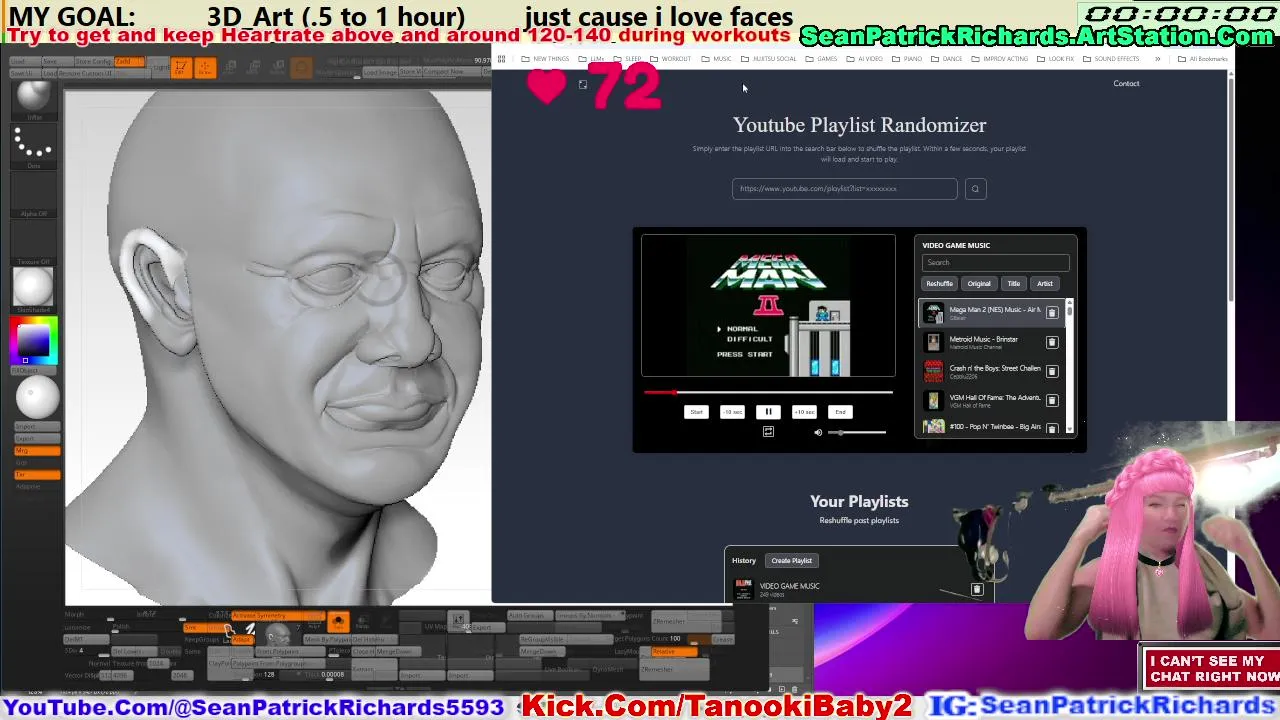Open the LOOK FIX bookmark folder

point(1055,59)
